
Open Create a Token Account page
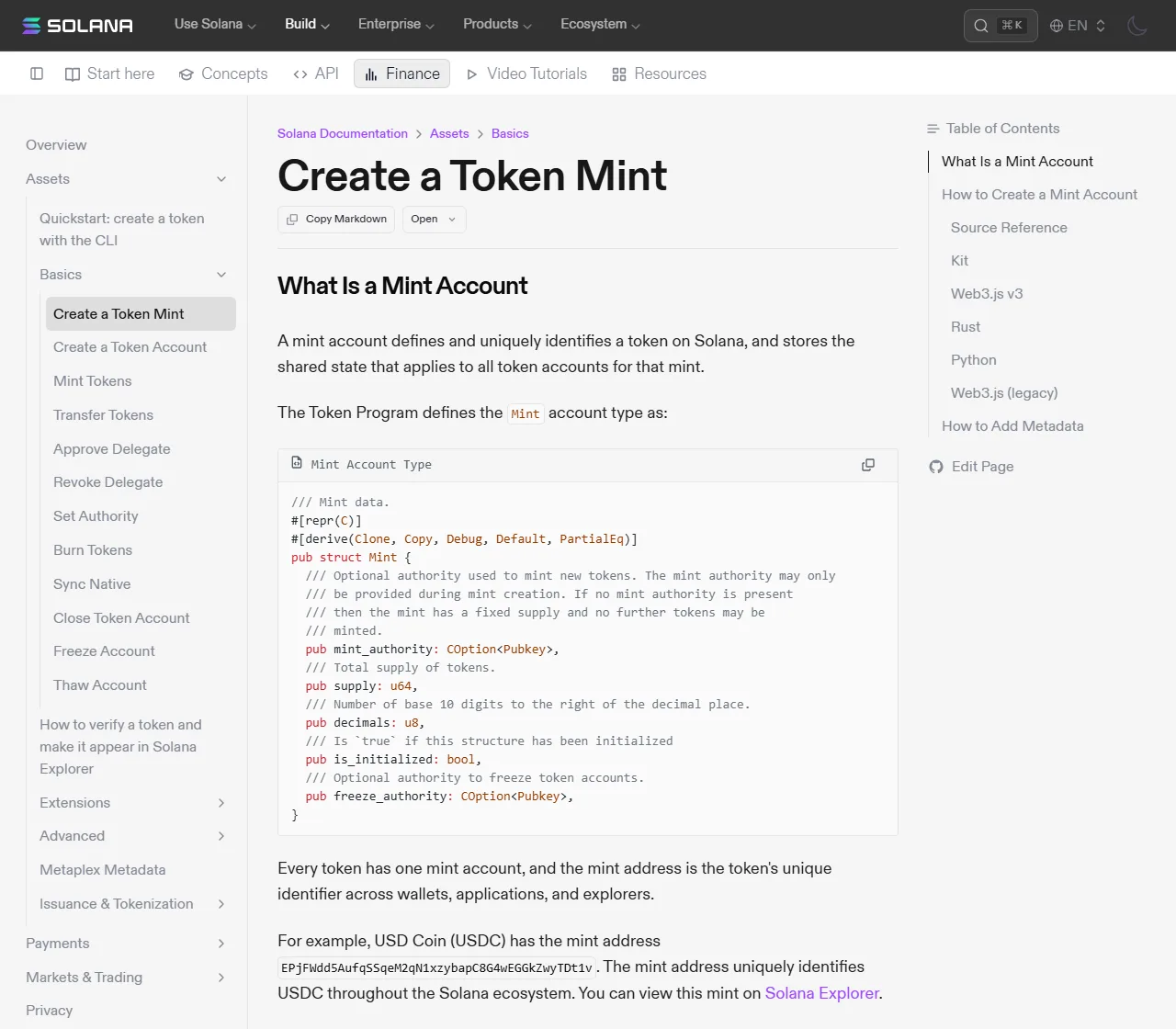130,347
